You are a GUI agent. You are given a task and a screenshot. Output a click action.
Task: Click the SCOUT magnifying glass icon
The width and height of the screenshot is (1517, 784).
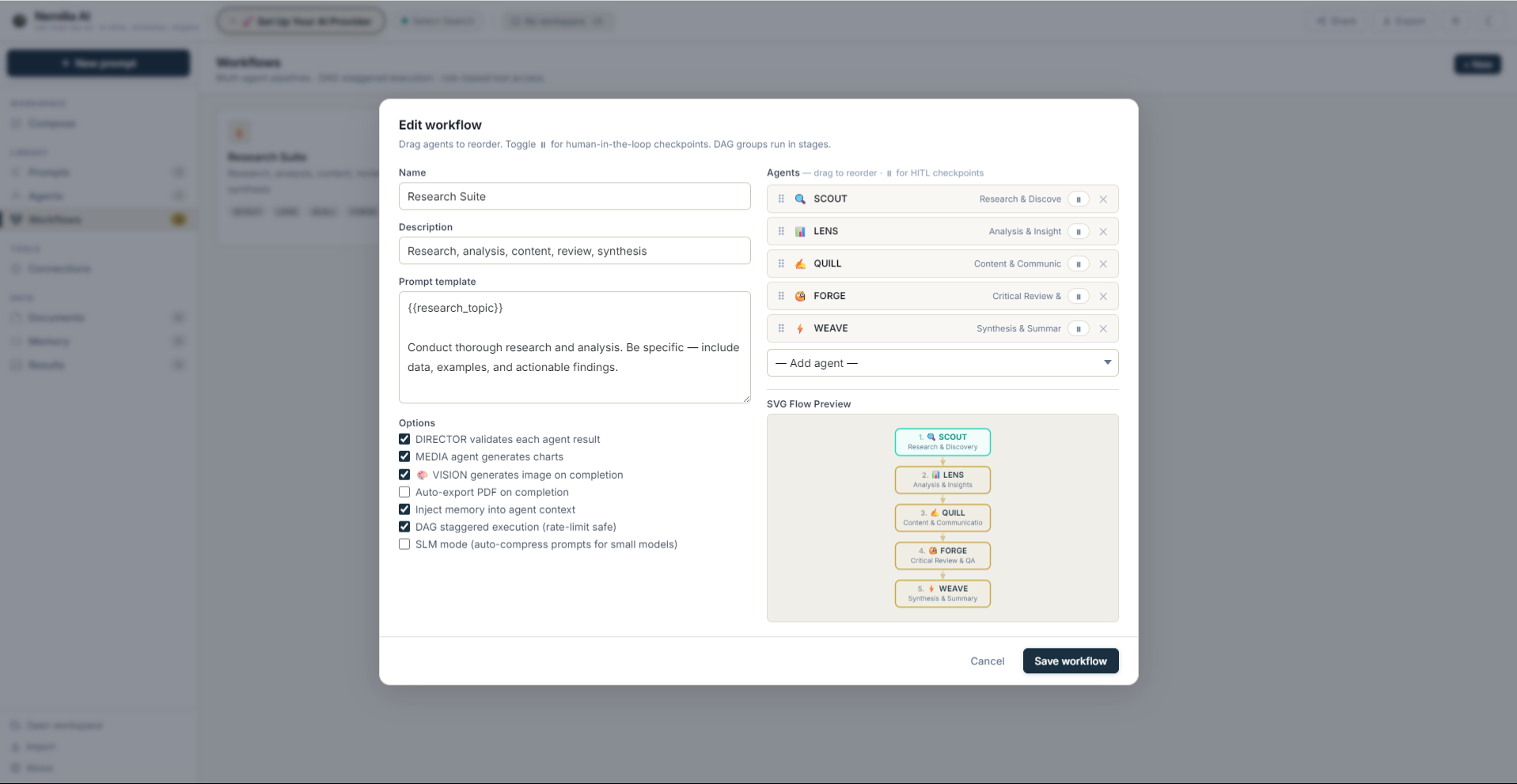point(800,199)
